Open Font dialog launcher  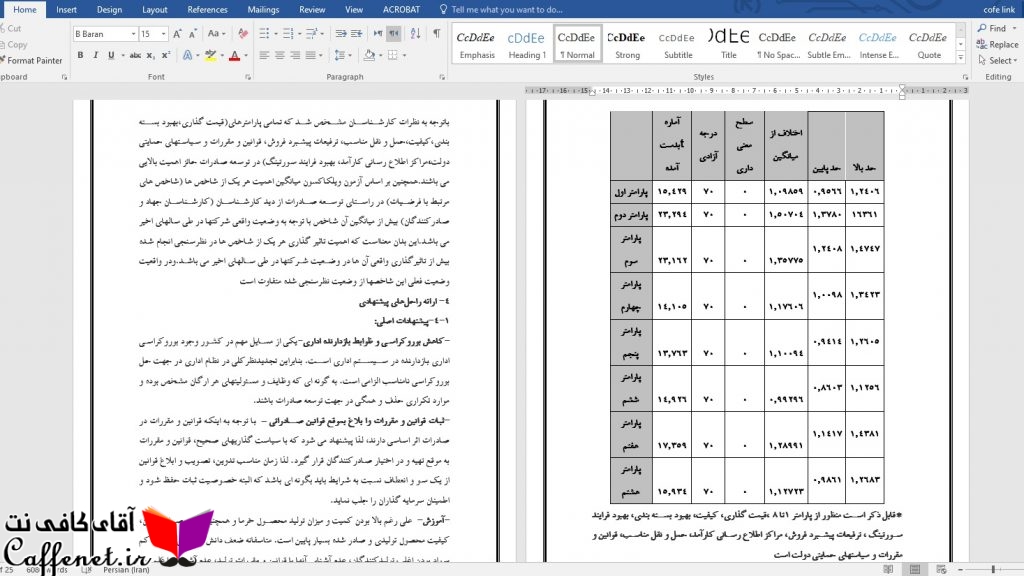[x=248, y=77]
